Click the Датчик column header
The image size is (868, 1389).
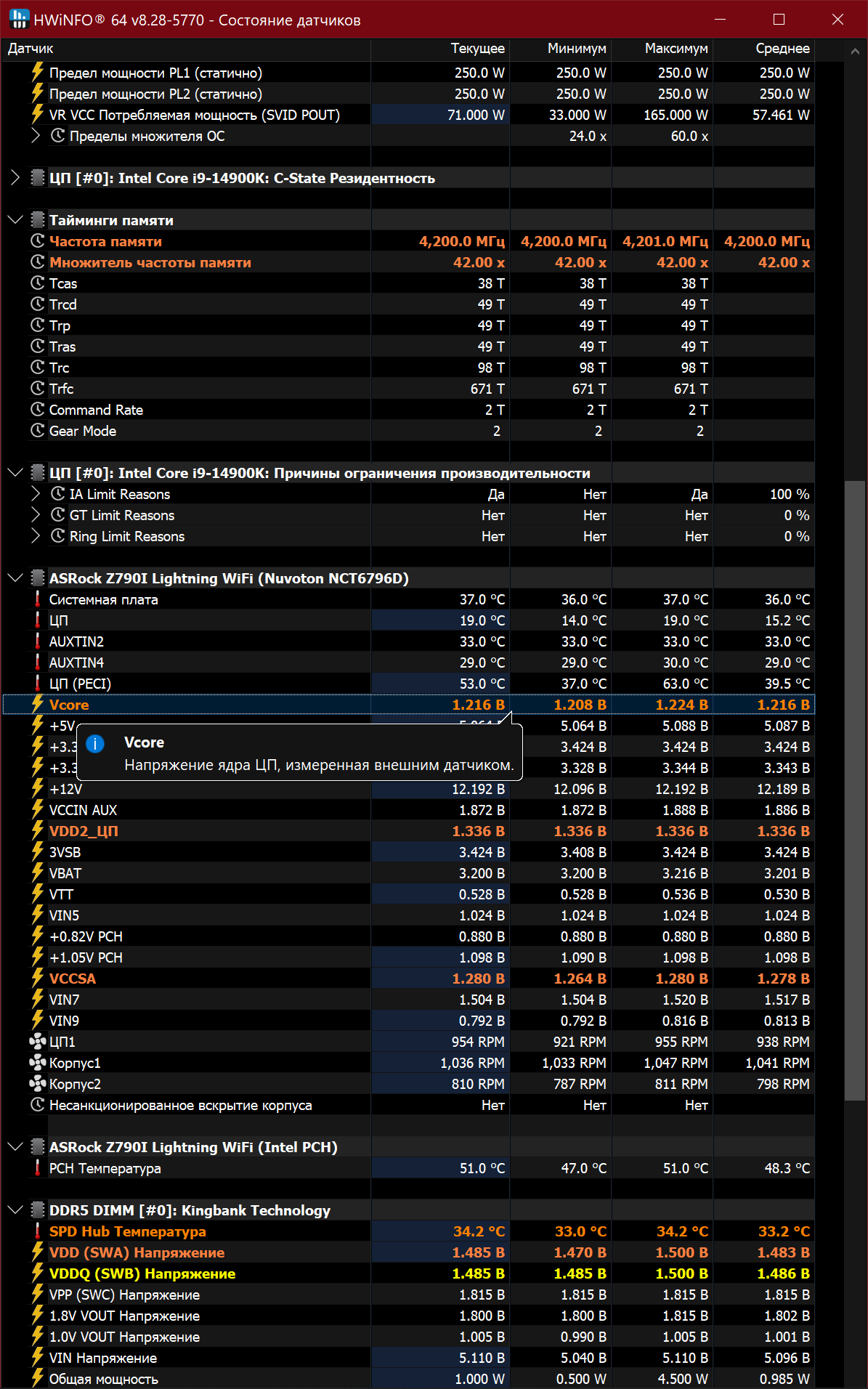(186, 49)
